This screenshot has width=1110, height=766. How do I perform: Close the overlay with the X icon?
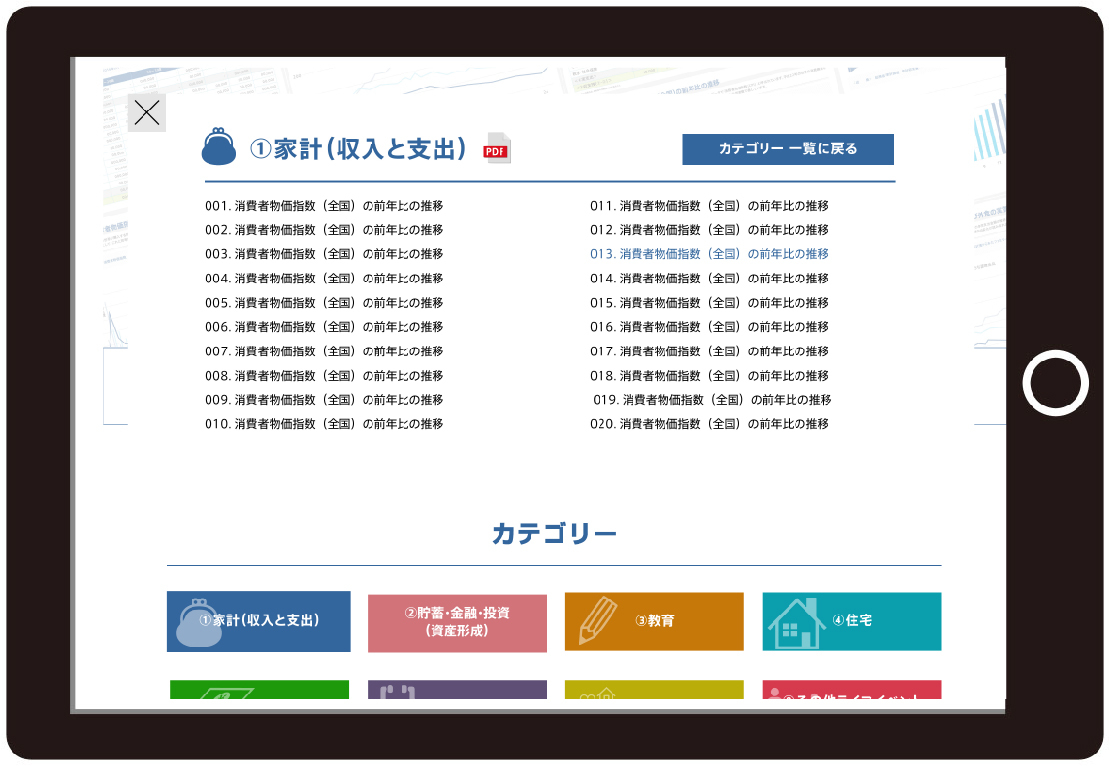tap(147, 113)
